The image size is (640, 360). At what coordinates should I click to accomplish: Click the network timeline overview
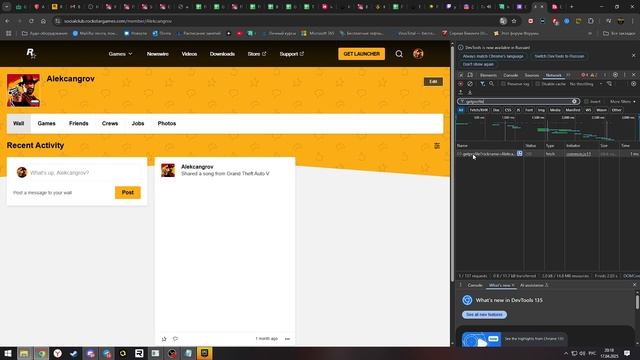click(548, 128)
